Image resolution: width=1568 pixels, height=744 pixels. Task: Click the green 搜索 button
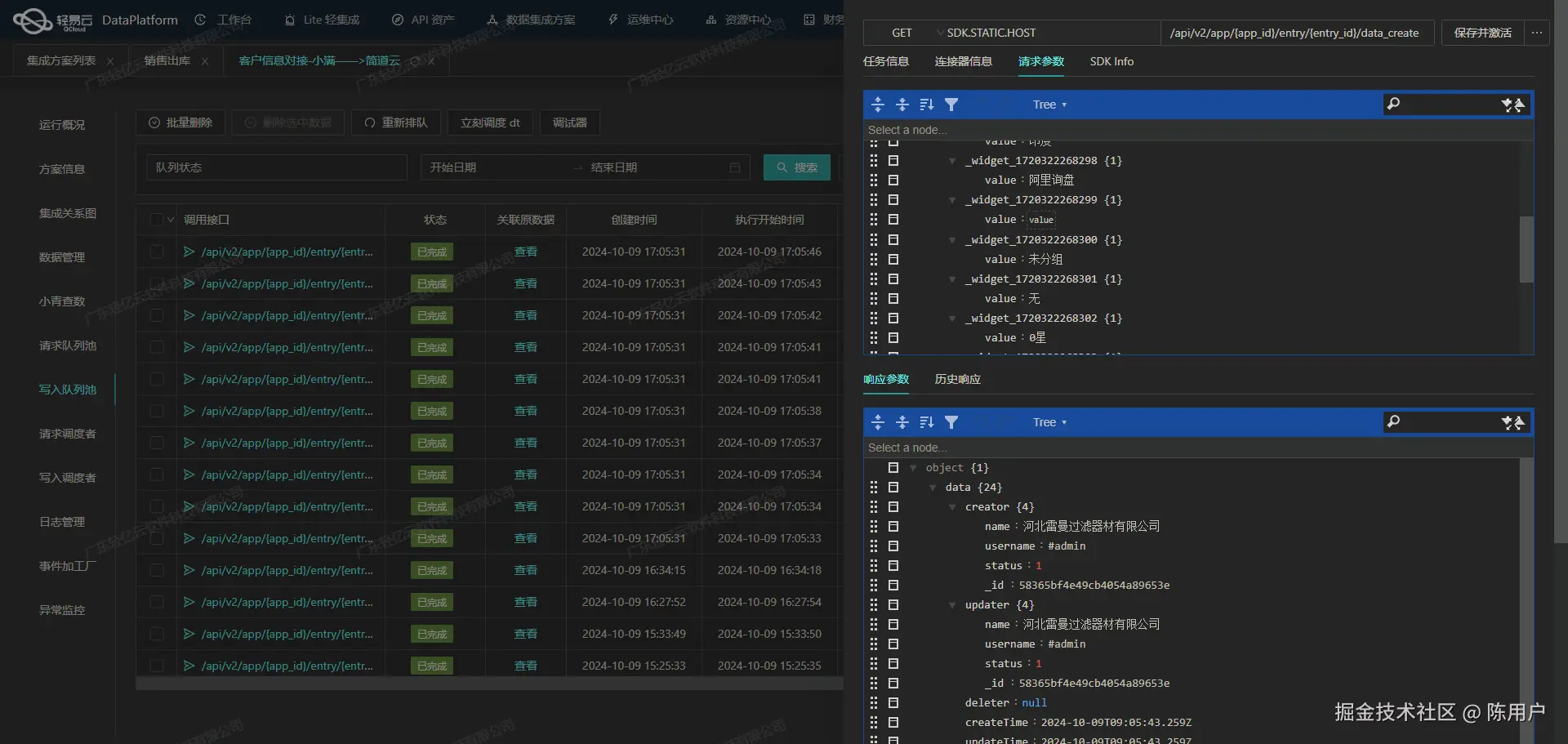pos(797,167)
